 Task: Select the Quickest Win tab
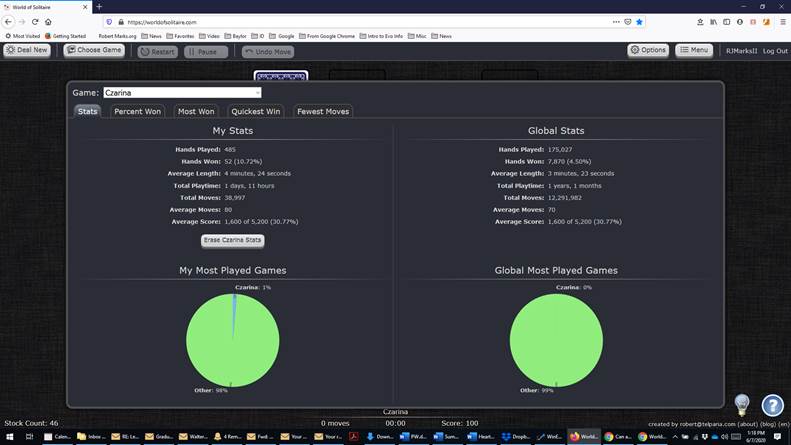pos(255,112)
